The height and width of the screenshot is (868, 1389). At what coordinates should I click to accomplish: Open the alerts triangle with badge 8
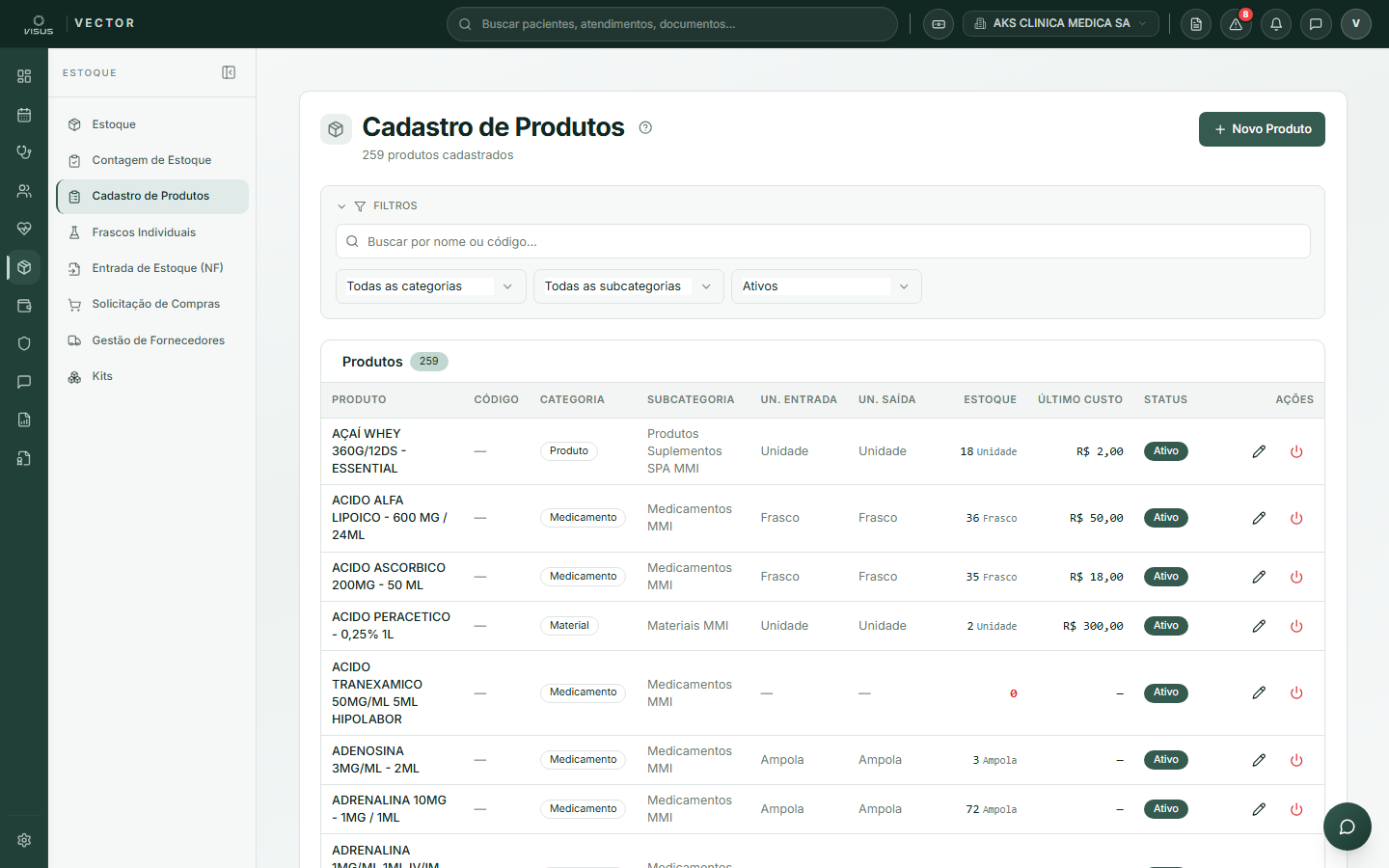point(1236,24)
